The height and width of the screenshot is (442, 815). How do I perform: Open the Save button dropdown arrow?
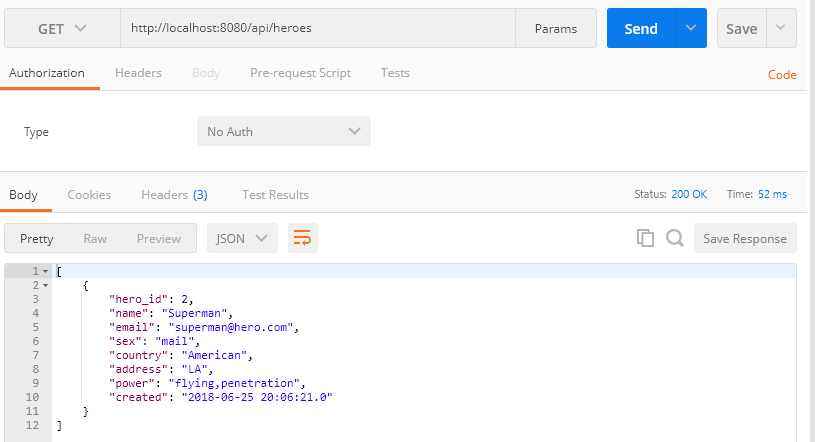[781, 28]
